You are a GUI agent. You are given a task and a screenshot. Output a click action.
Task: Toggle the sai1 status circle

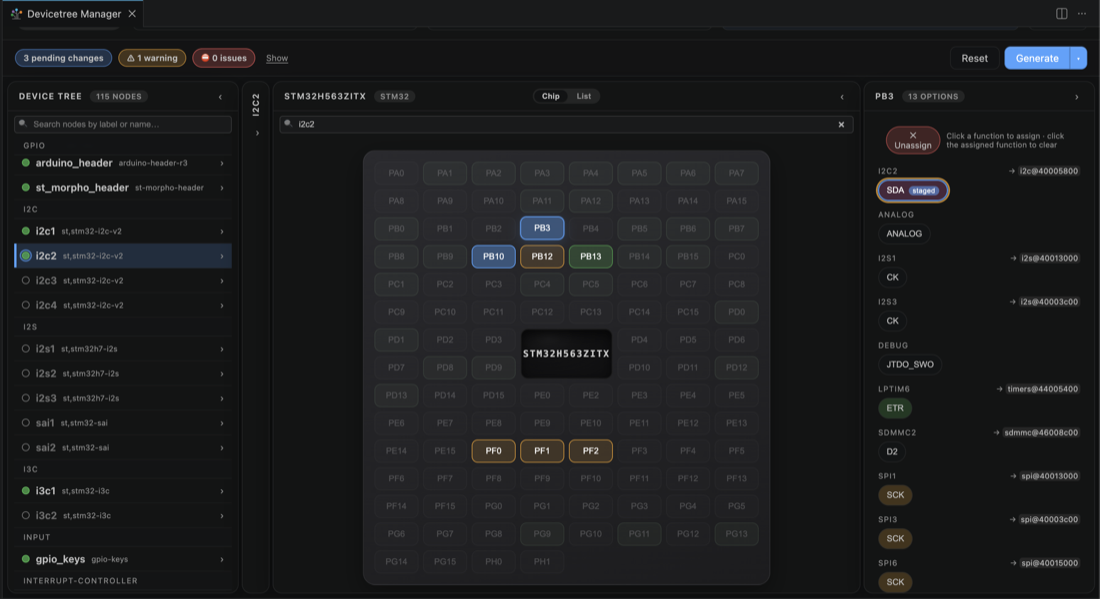pos(26,423)
